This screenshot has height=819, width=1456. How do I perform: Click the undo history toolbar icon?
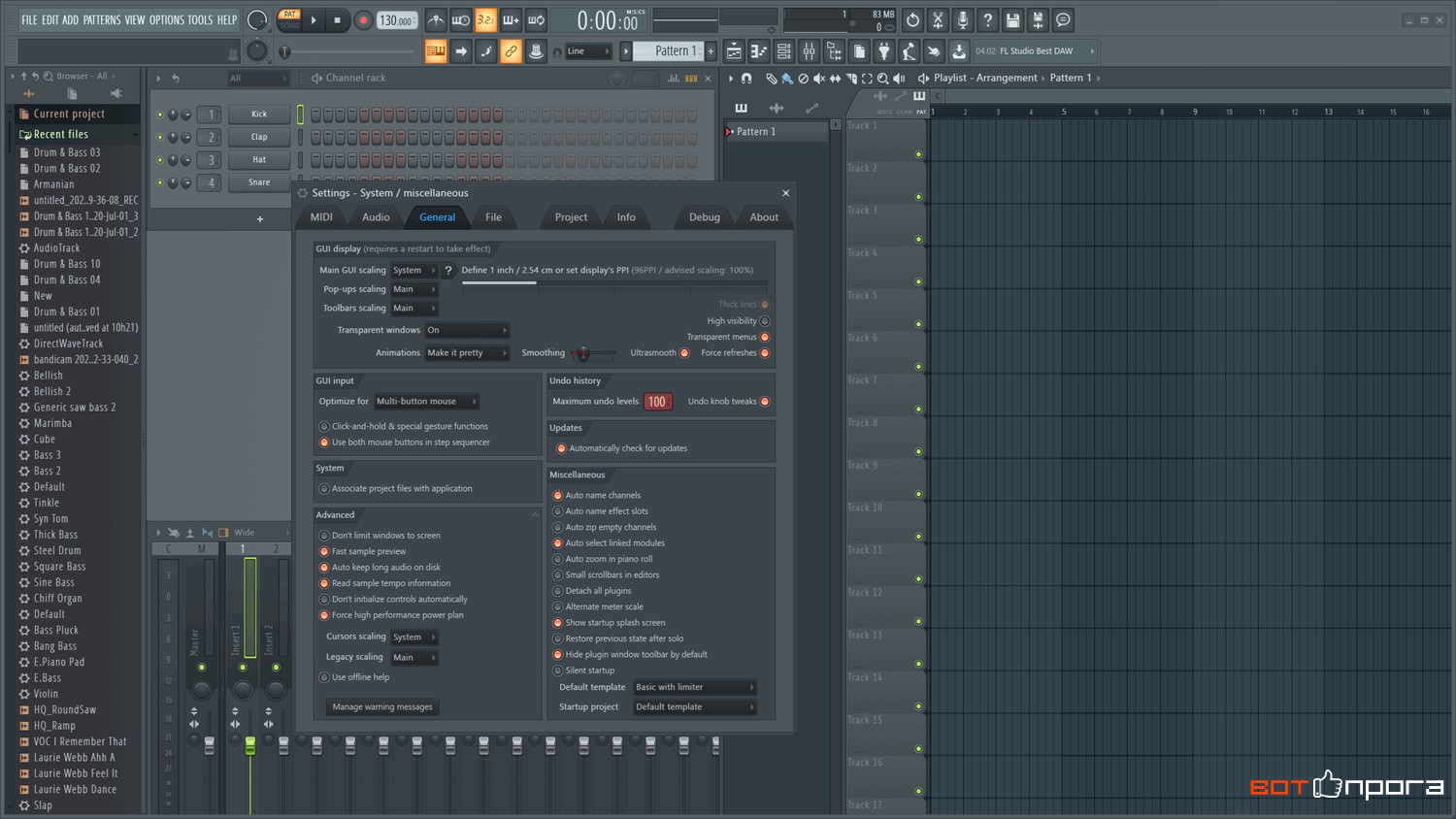pos(912,20)
